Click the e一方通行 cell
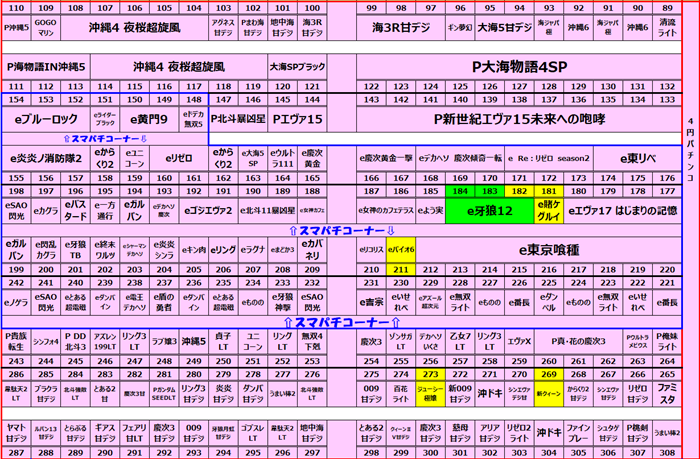700x459 pixels. (105, 211)
